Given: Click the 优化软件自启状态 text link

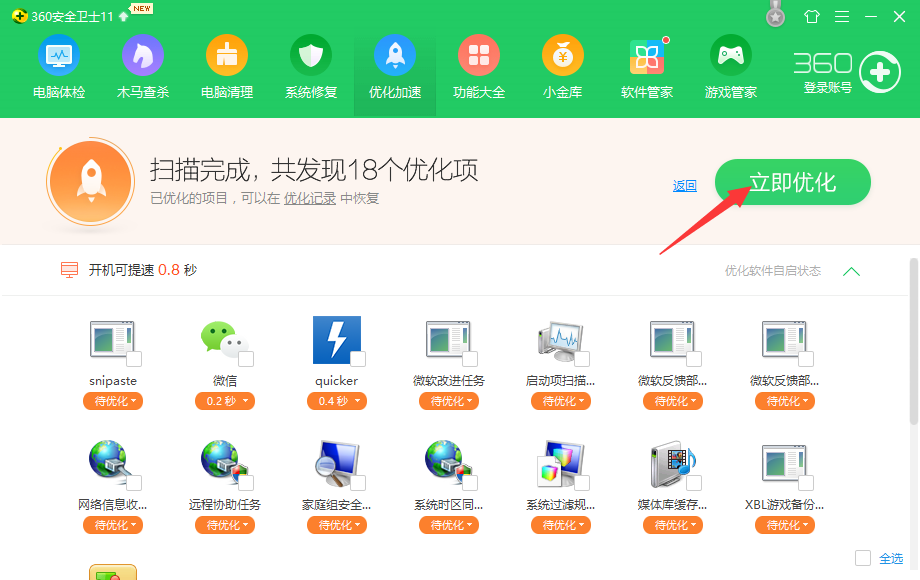Looking at the screenshot, I should coord(773,271).
